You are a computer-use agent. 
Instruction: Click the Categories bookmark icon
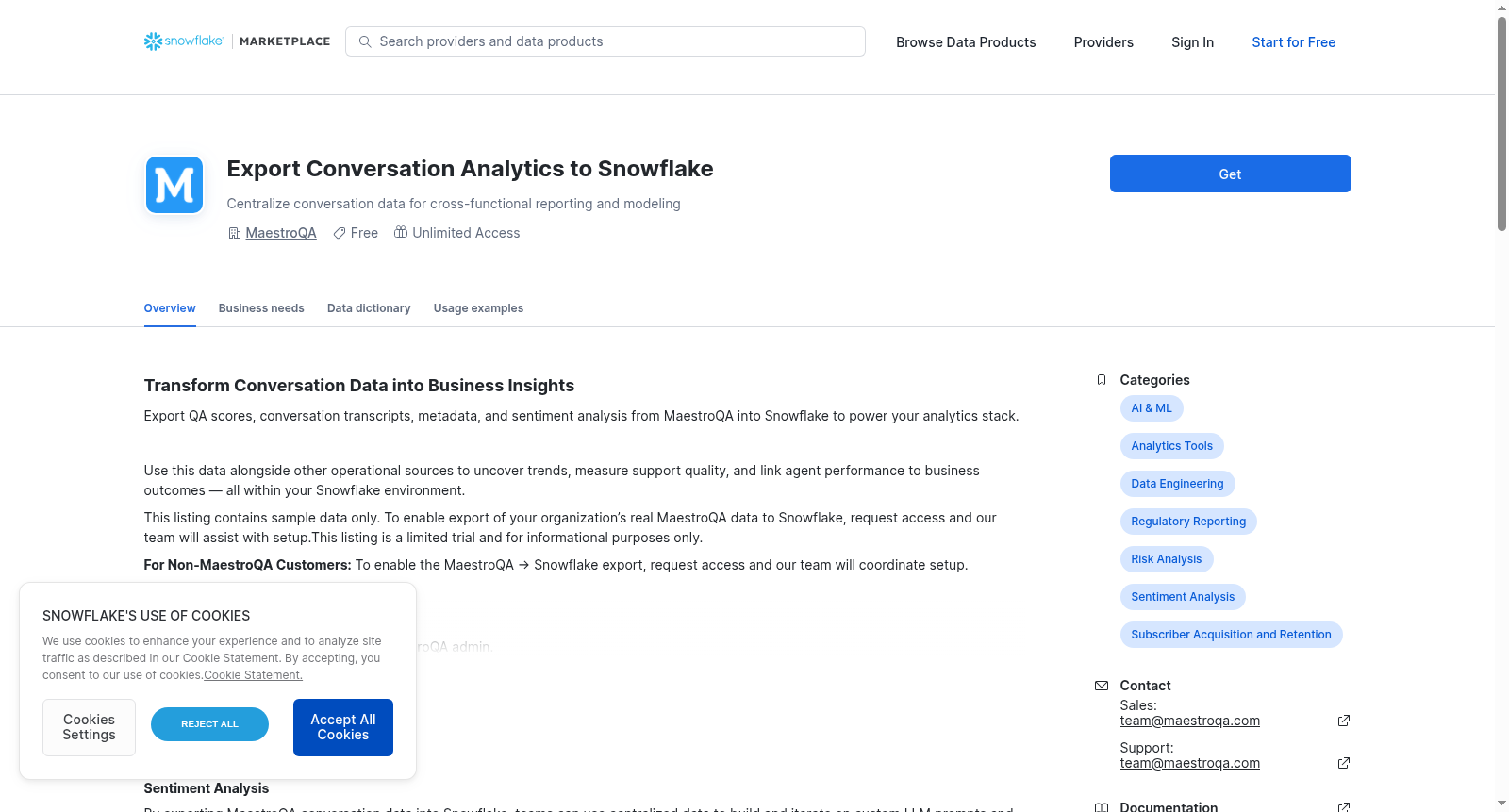(x=1102, y=380)
